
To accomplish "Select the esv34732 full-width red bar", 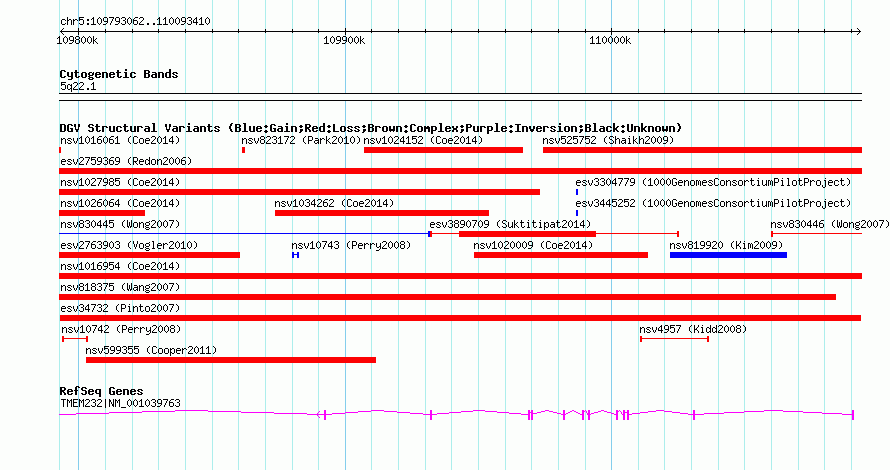I will [x=460, y=318].
